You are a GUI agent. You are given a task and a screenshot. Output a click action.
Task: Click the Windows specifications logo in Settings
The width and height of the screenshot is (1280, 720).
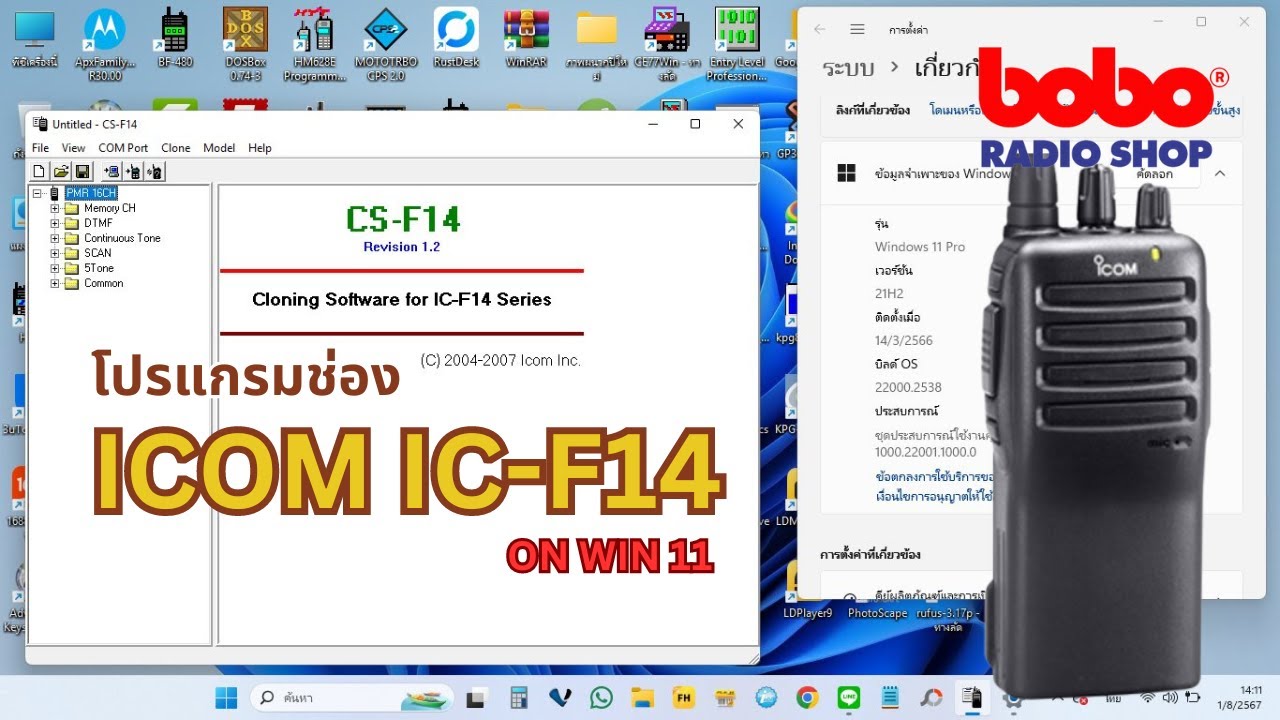[x=846, y=173]
